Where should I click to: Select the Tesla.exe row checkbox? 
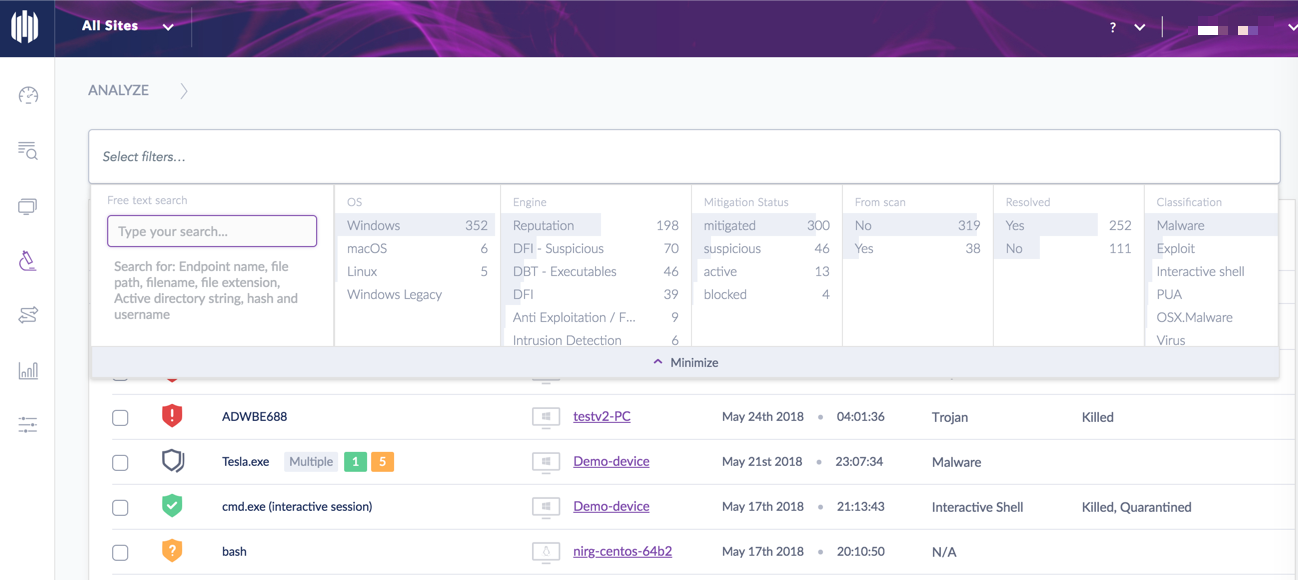(x=120, y=463)
